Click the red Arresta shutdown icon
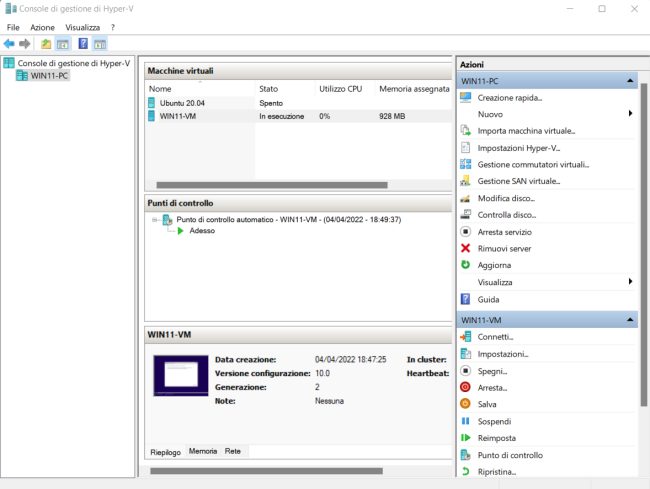650x489 pixels. (465, 387)
